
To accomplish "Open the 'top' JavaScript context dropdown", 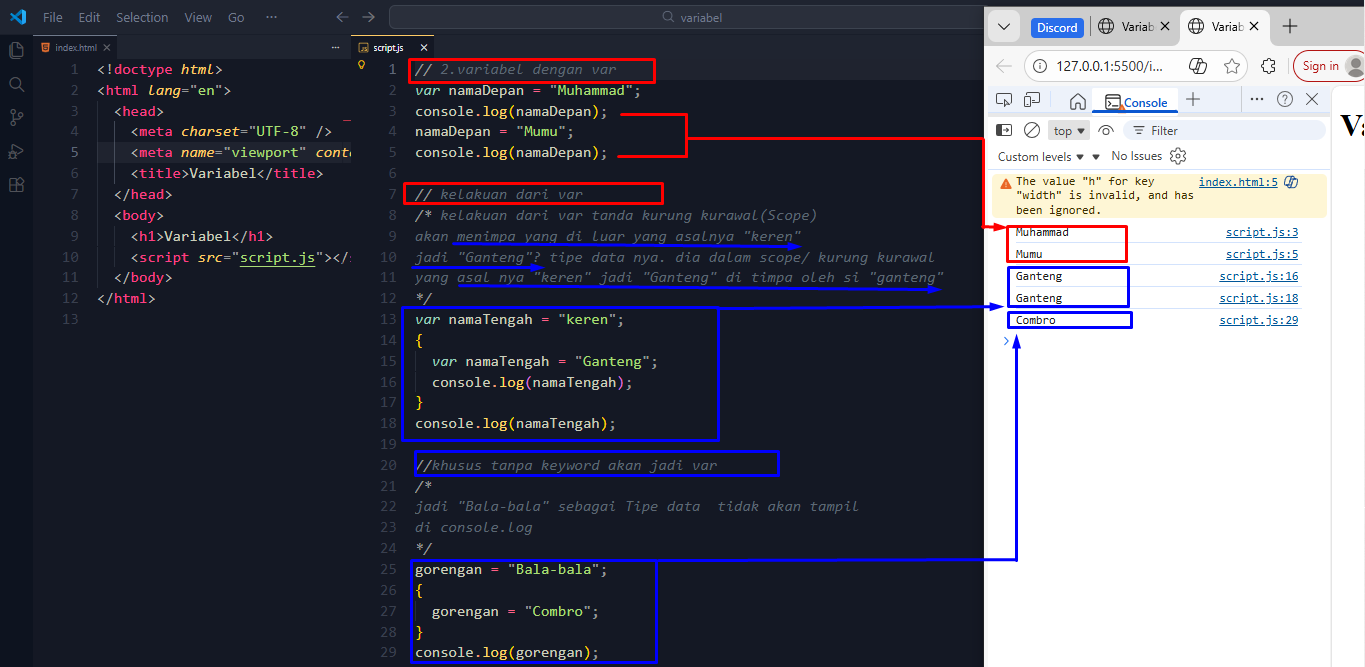I will pos(1069,131).
